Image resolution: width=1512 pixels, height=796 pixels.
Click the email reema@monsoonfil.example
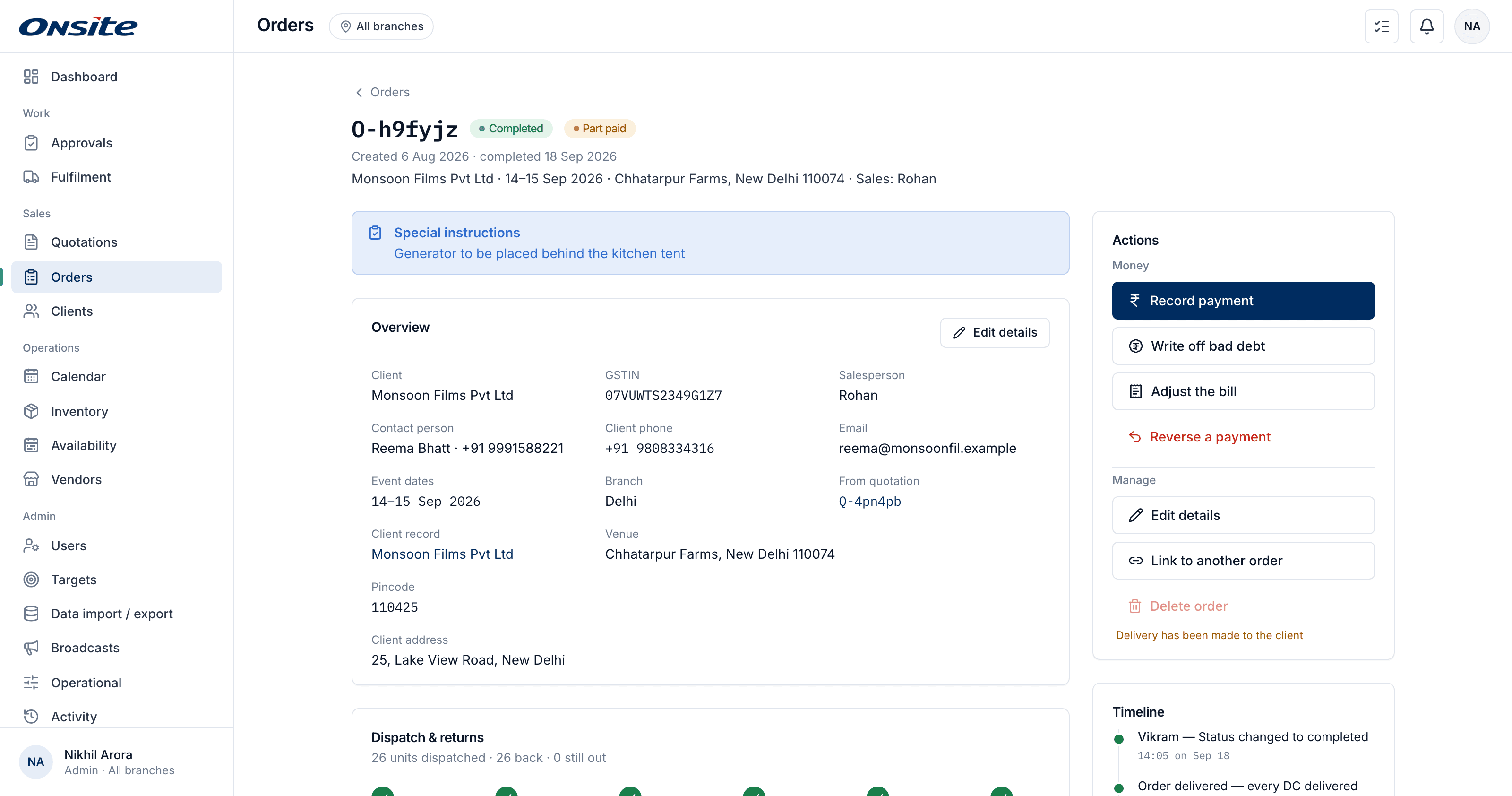tap(927, 449)
